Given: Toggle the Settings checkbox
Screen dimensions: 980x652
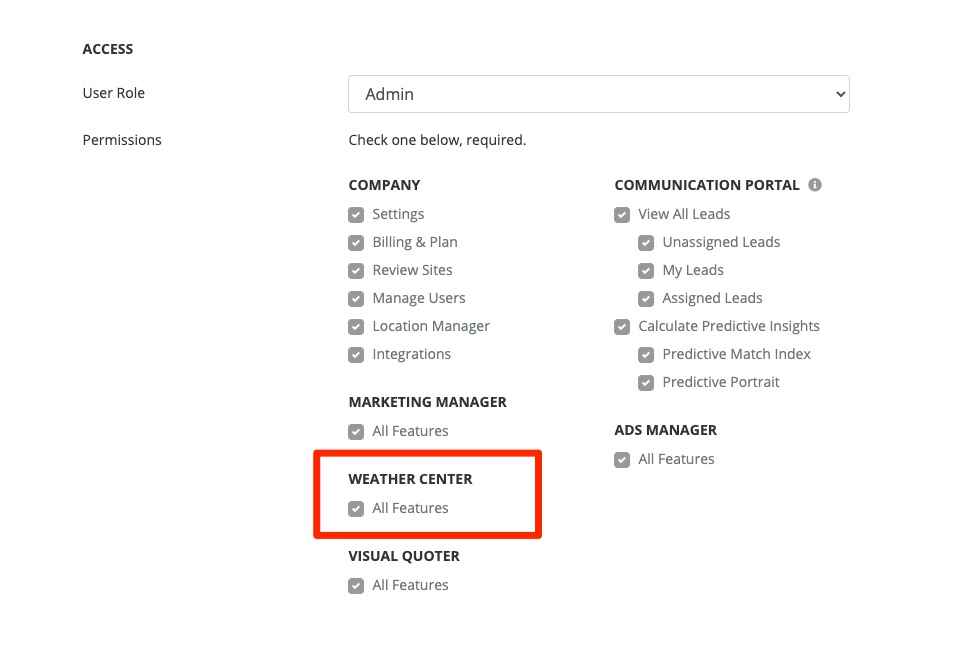Looking at the screenshot, I should [x=356, y=214].
